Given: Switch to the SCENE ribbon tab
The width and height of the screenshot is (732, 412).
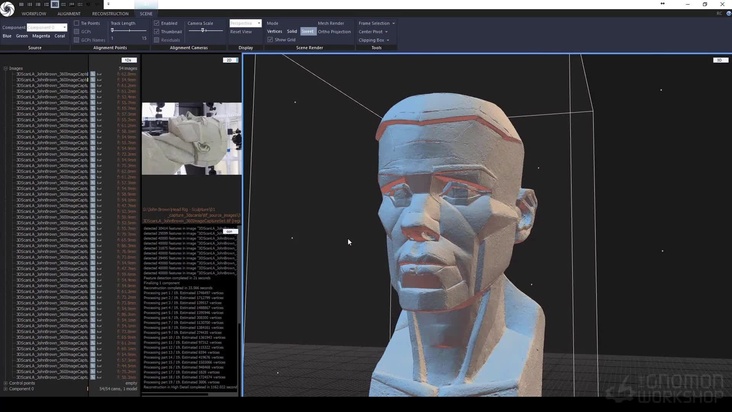Looking at the screenshot, I should click(x=146, y=14).
